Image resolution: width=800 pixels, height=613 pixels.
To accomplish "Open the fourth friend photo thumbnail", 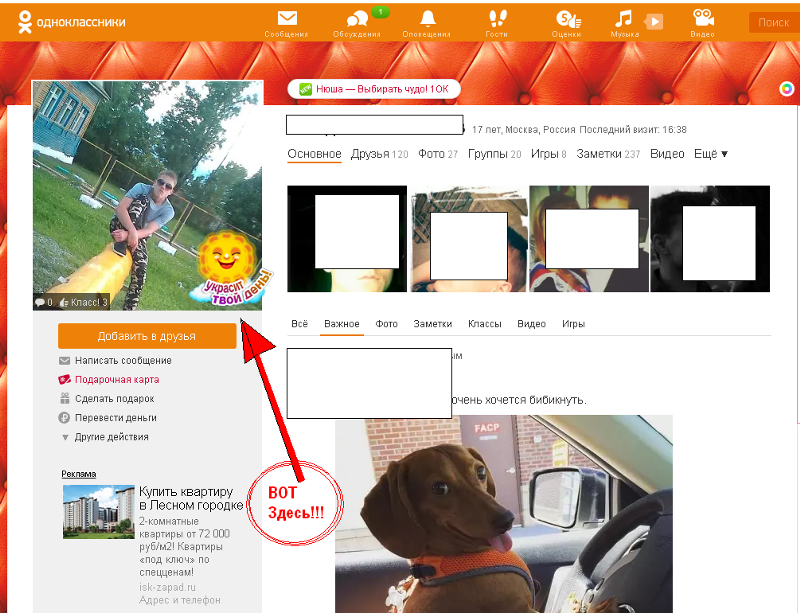I will 710,239.
